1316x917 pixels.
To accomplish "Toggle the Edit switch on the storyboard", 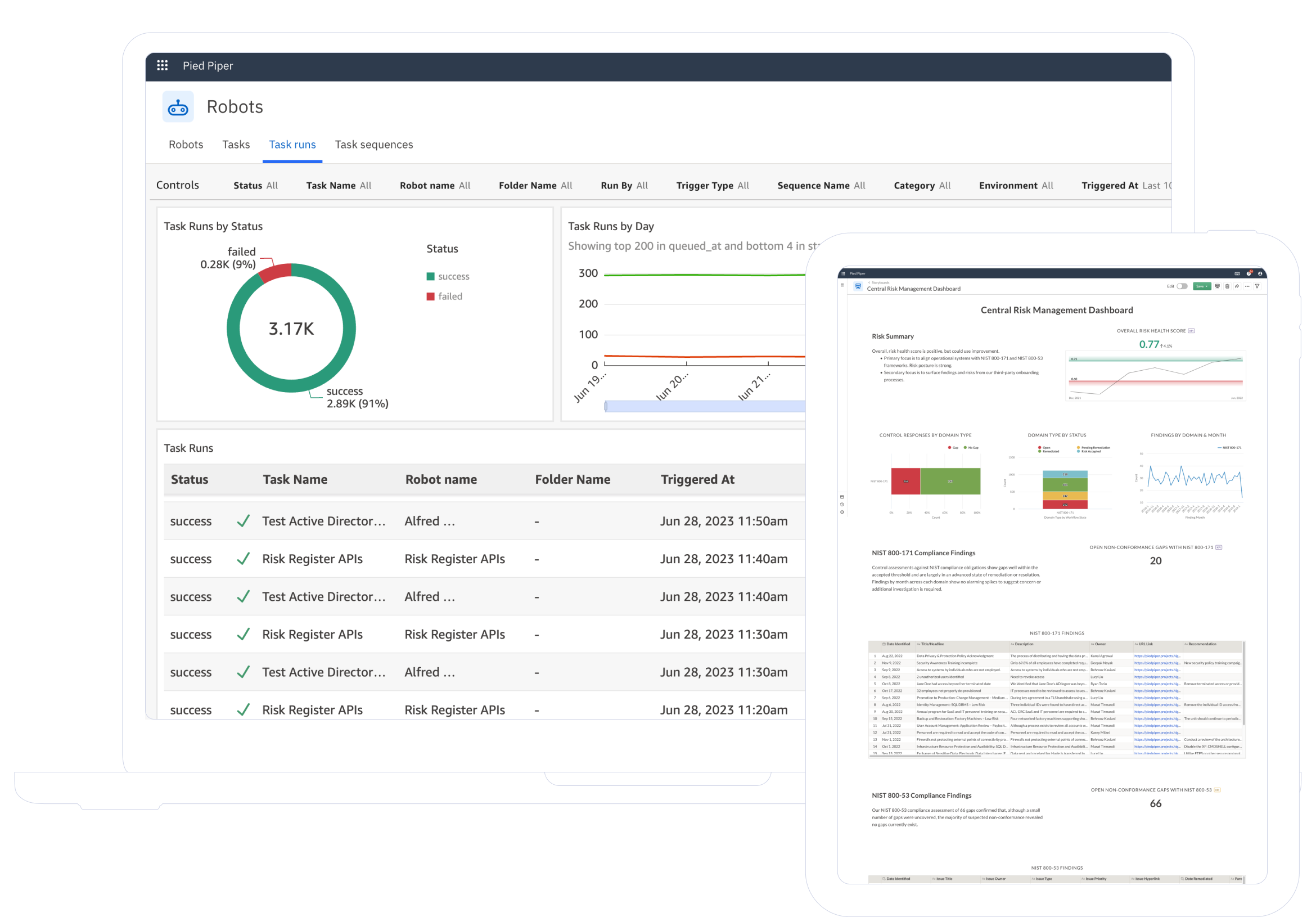I will (1183, 286).
